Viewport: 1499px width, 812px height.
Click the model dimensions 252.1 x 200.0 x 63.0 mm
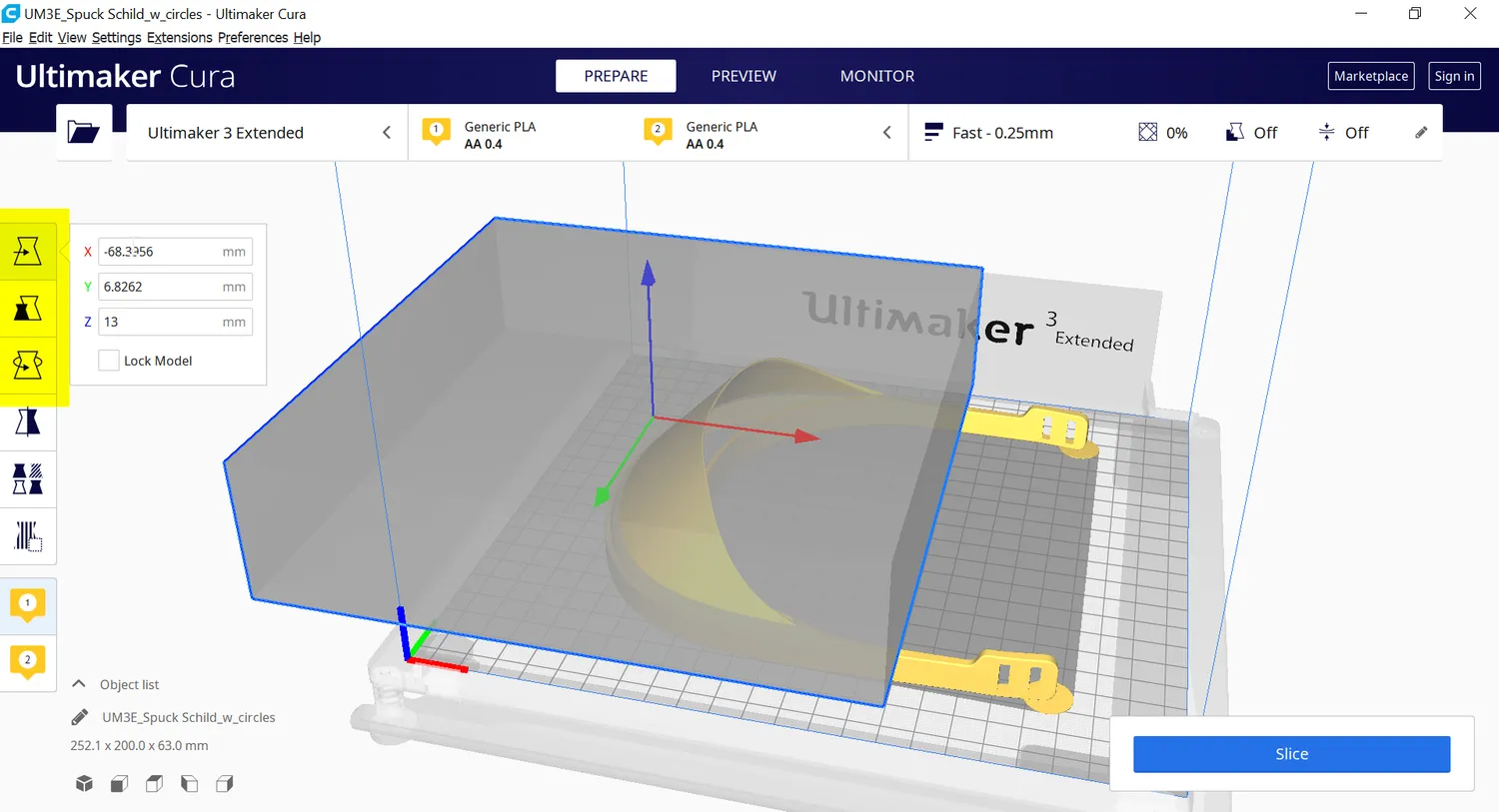[139, 745]
